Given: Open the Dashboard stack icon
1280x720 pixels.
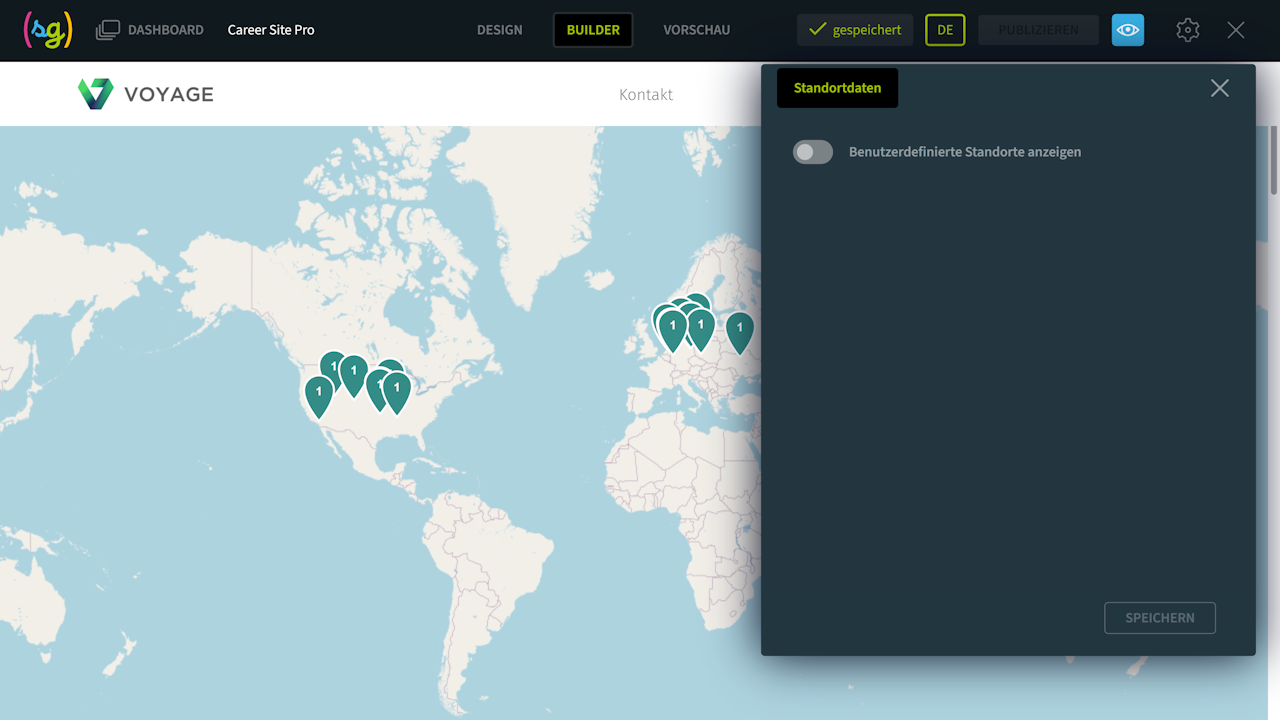Looking at the screenshot, I should (x=107, y=30).
